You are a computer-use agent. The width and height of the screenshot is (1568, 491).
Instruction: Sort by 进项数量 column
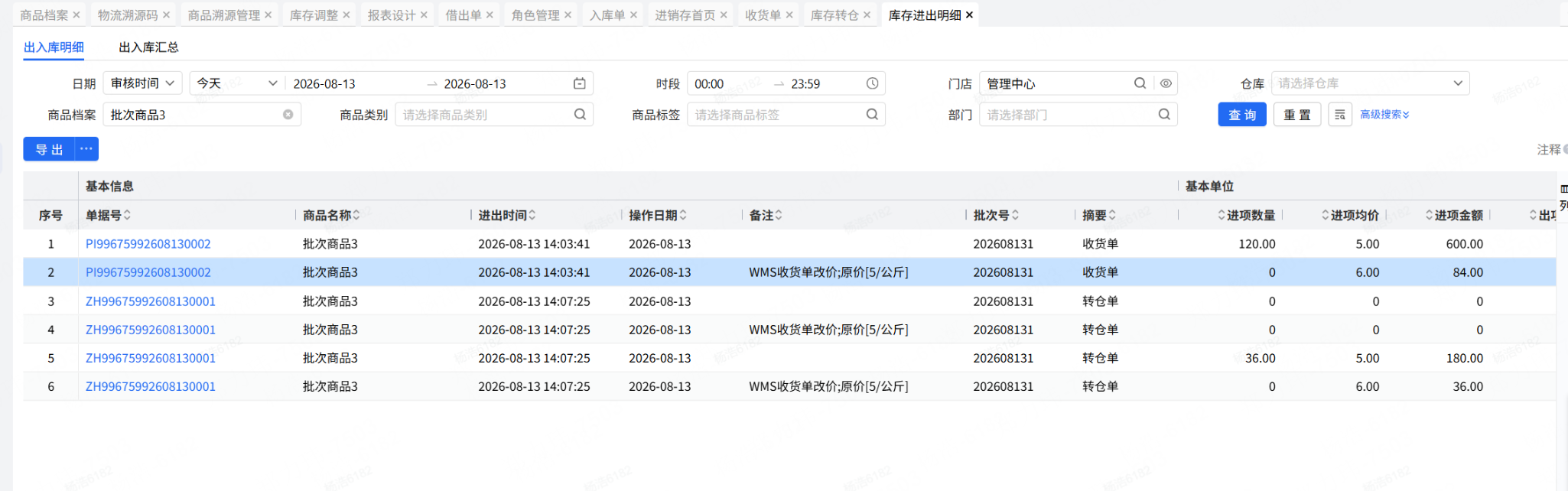click(1222, 216)
